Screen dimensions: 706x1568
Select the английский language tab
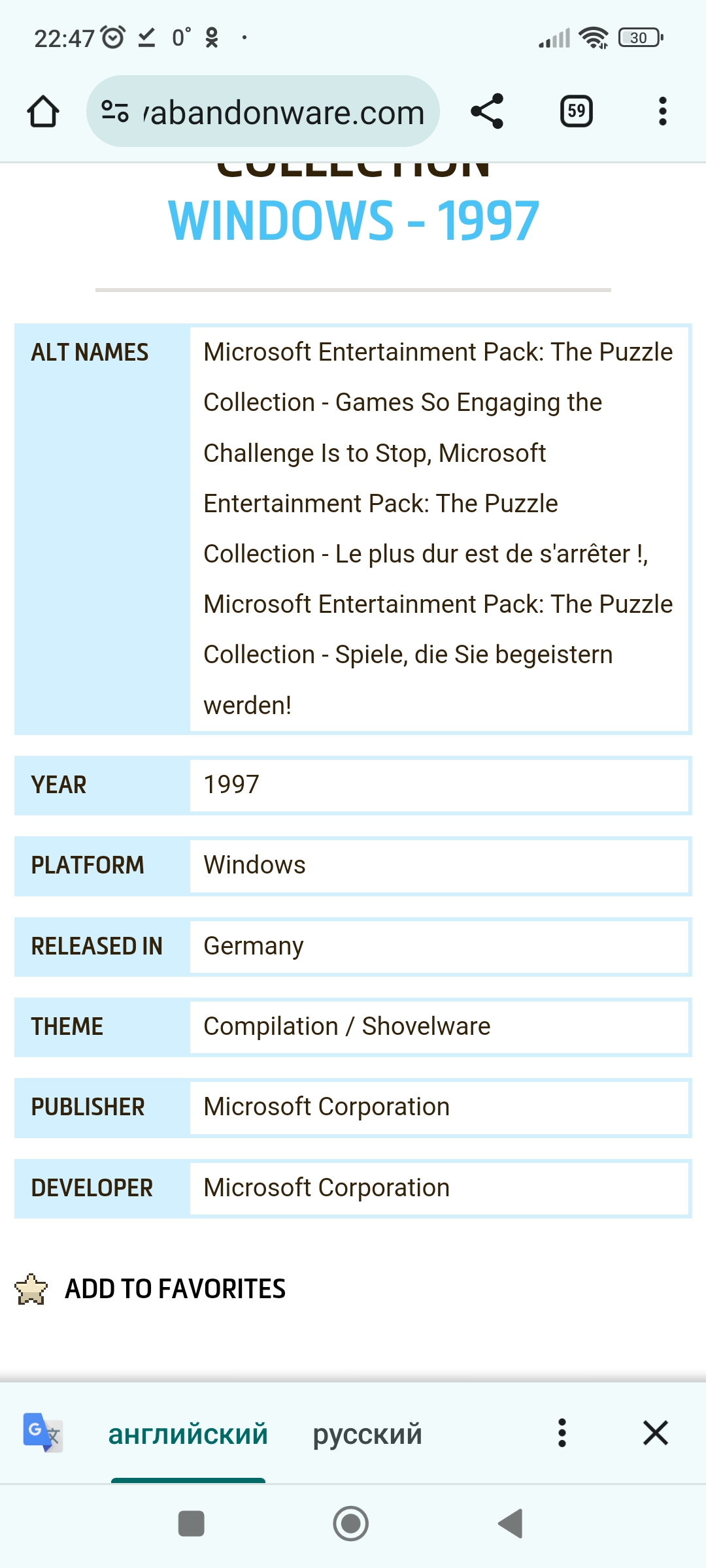click(188, 1434)
